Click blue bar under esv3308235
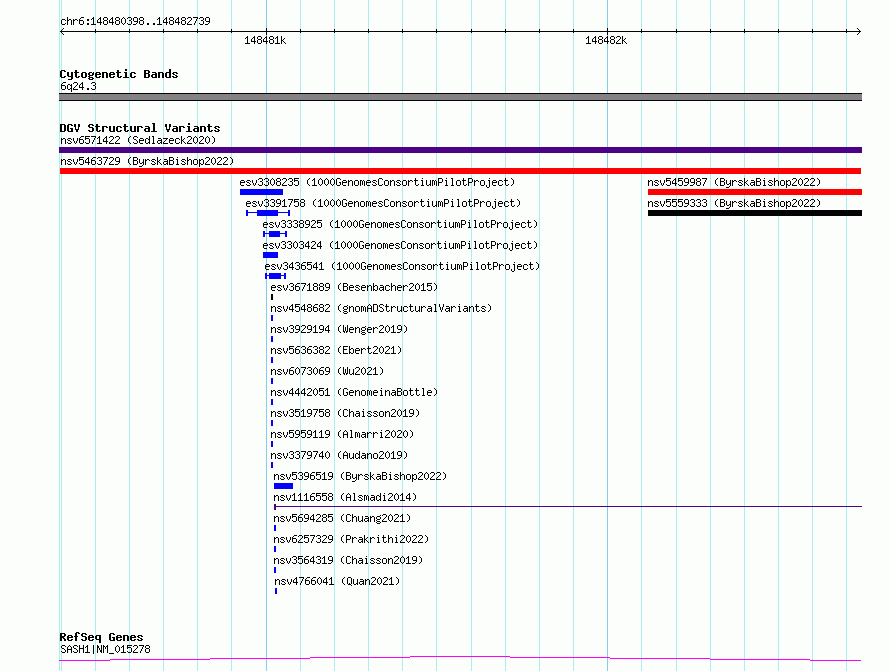The image size is (890, 671). point(261,192)
